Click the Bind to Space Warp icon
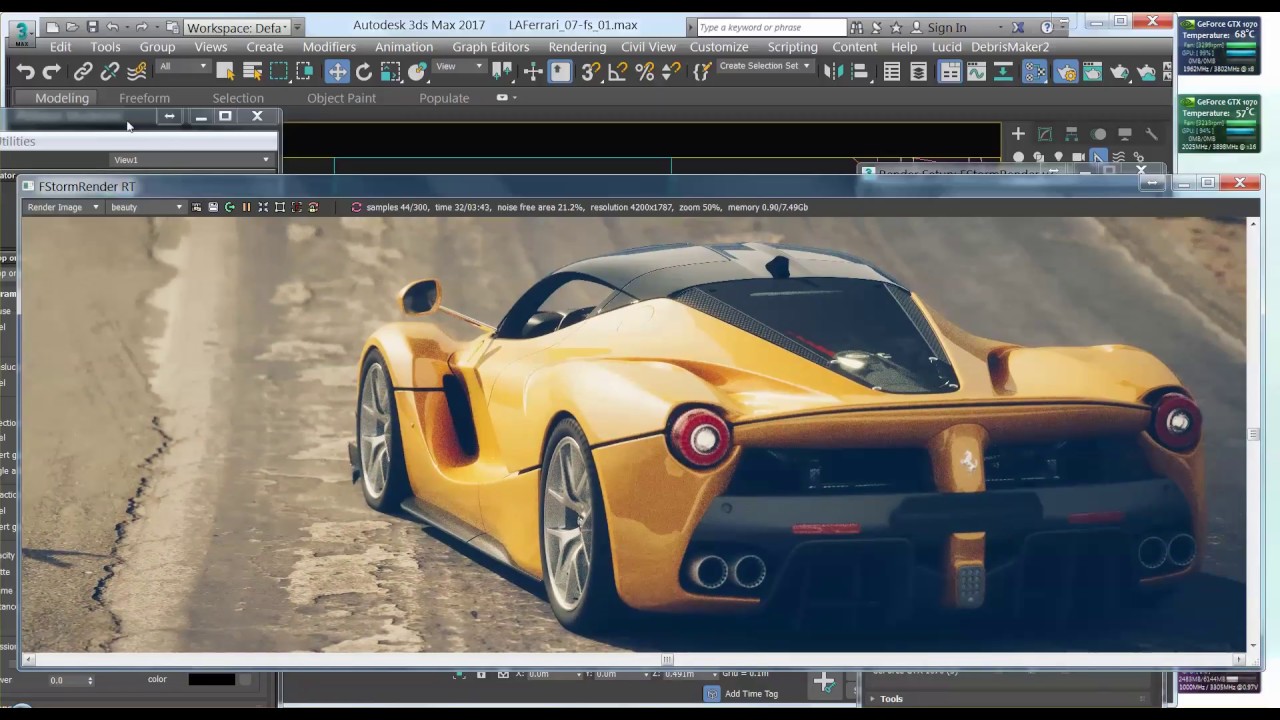 click(x=137, y=71)
